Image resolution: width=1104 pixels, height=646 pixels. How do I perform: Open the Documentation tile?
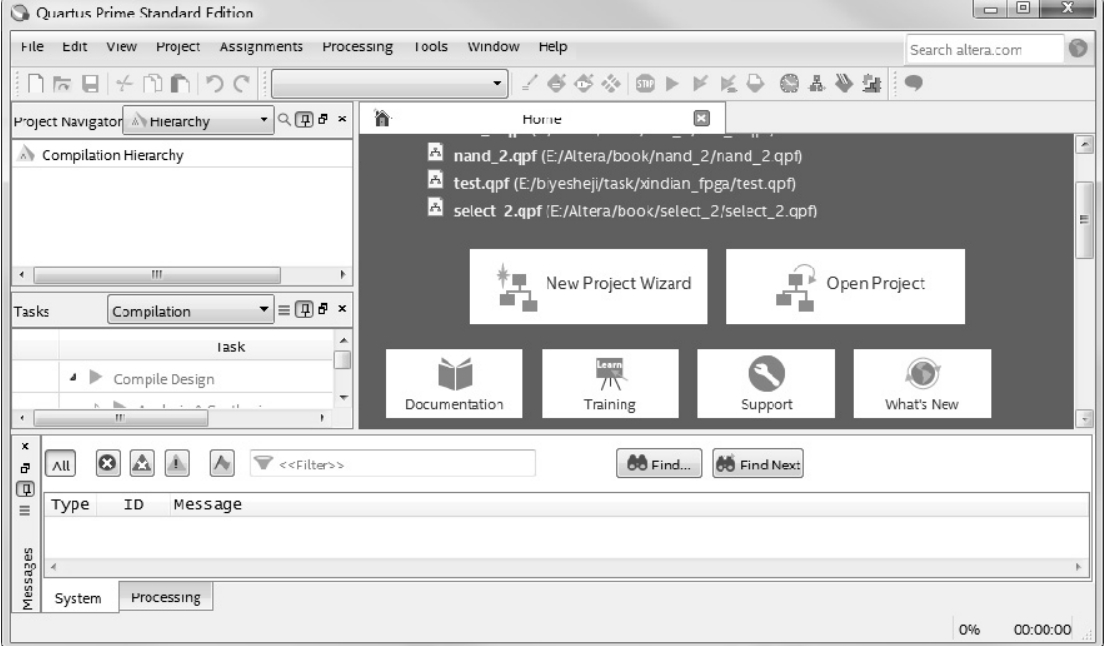coord(454,384)
